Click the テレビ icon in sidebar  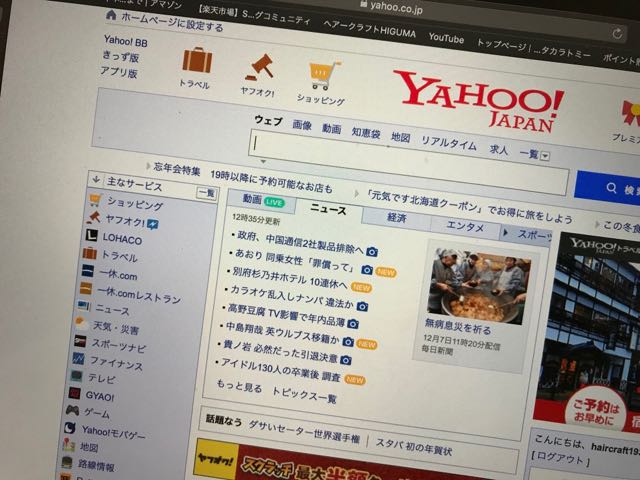pyautogui.click(x=76, y=376)
